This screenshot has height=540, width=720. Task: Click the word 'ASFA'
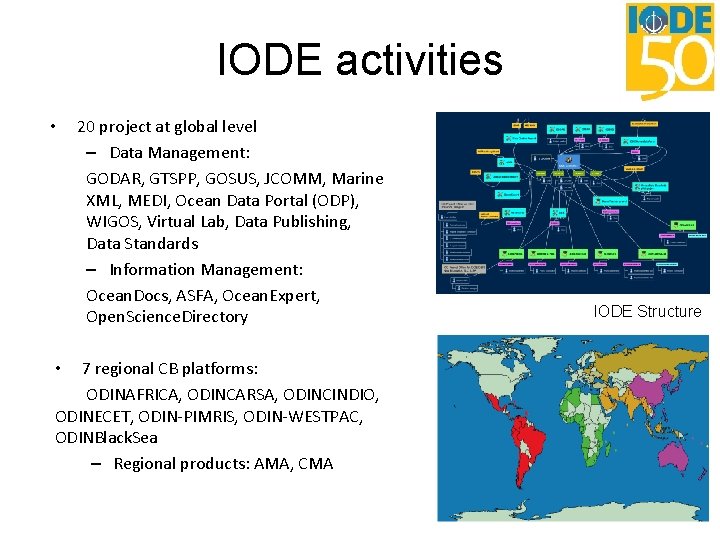pos(195,296)
